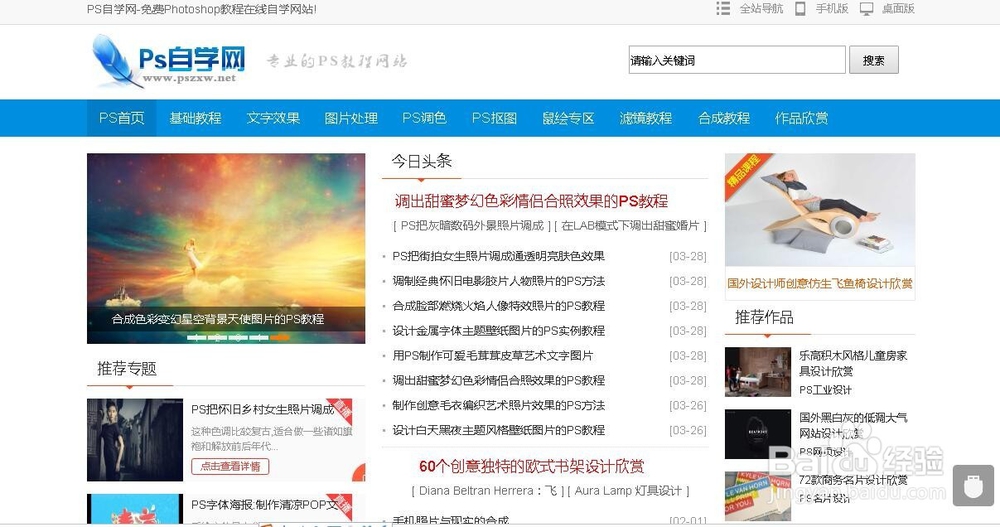
Task: Click slideshow caption 合成色彩变幻星空背景天使图片的PS教程
Action: (x=217, y=319)
